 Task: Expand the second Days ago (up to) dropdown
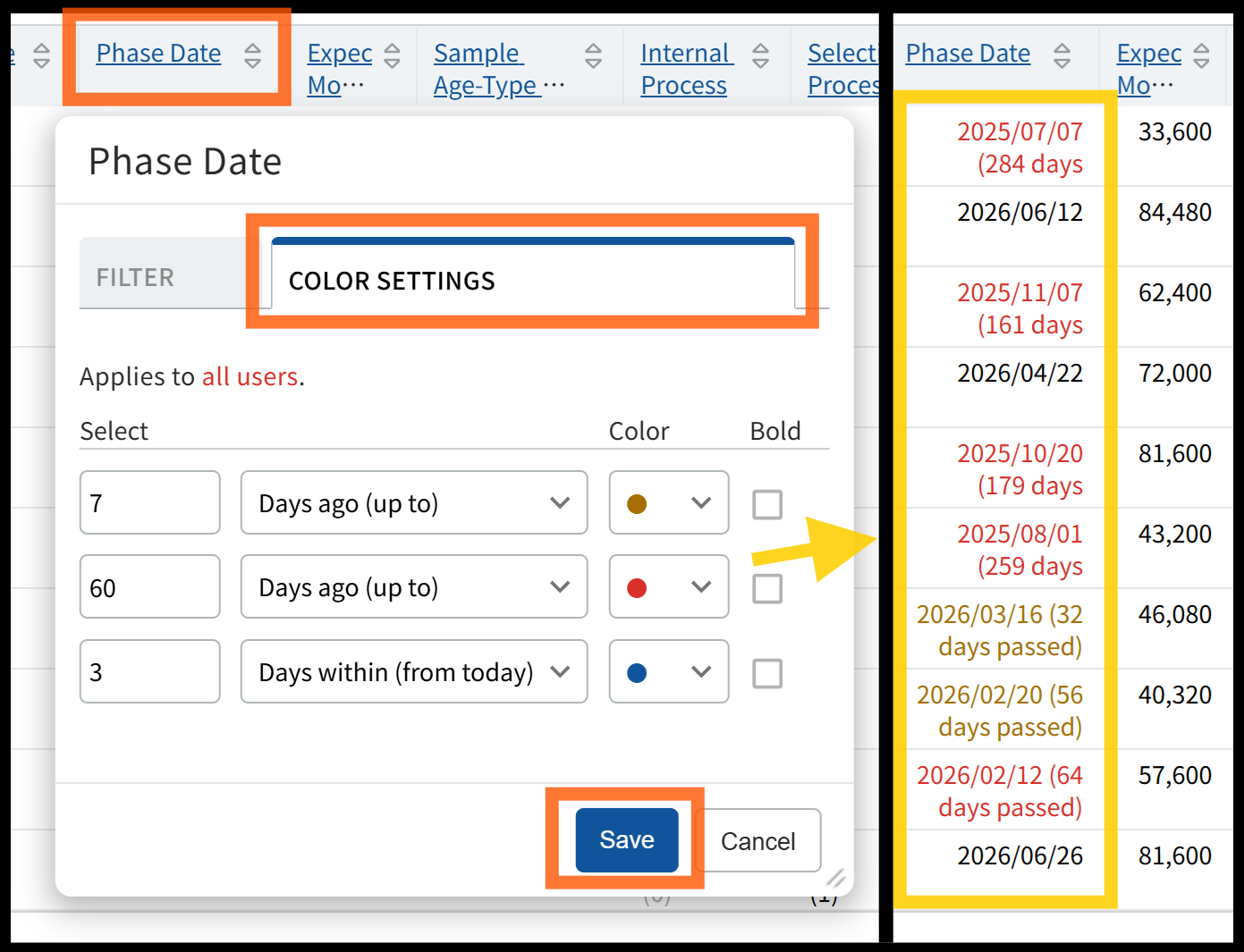coord(413,587)
